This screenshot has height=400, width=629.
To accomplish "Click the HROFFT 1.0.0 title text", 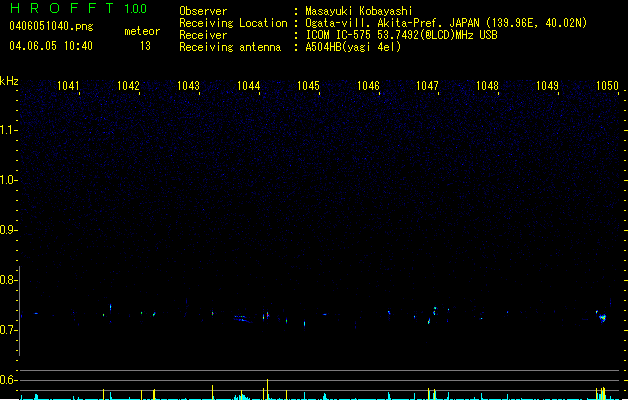I will coord(79,8).
